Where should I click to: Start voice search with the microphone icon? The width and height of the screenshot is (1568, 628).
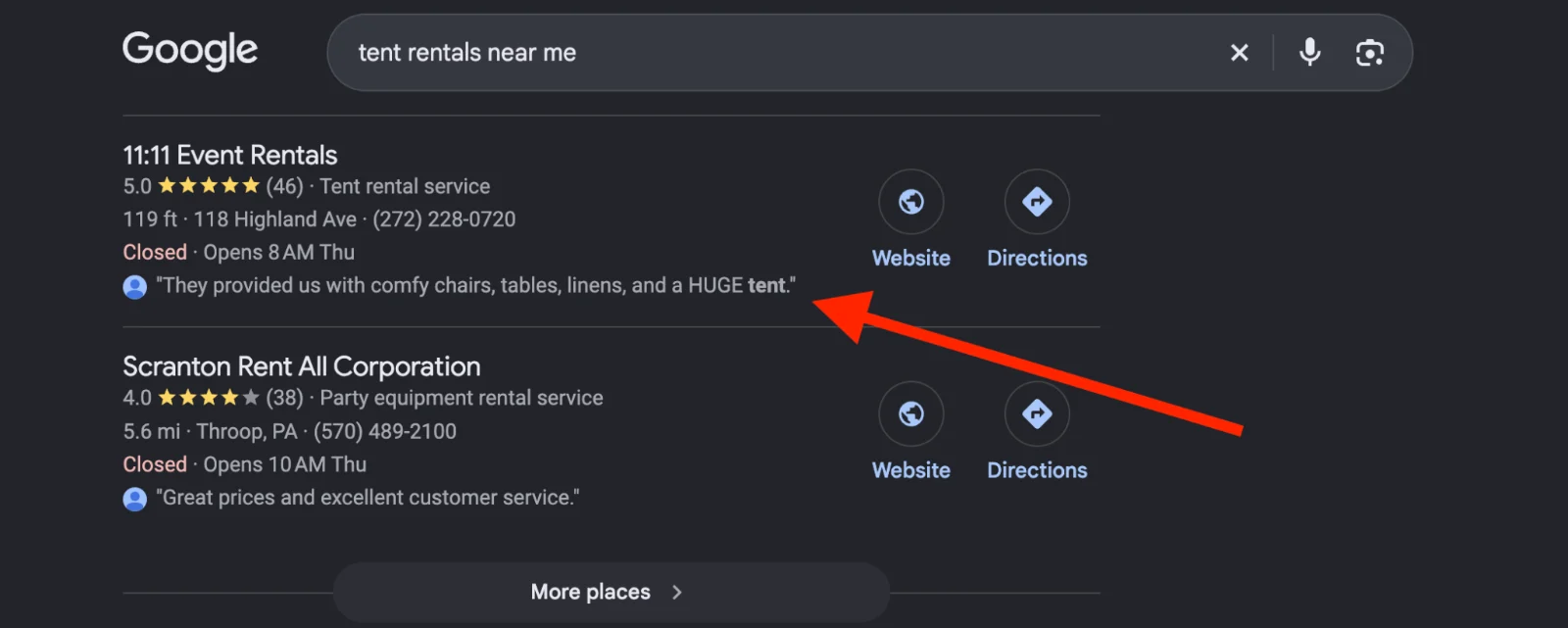[1309, 52]
